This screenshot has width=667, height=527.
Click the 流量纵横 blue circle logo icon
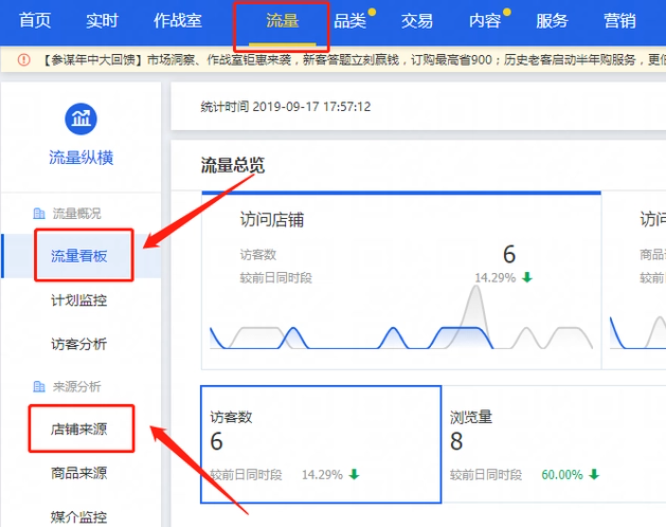pyautogui.click(x=81, y=118)
